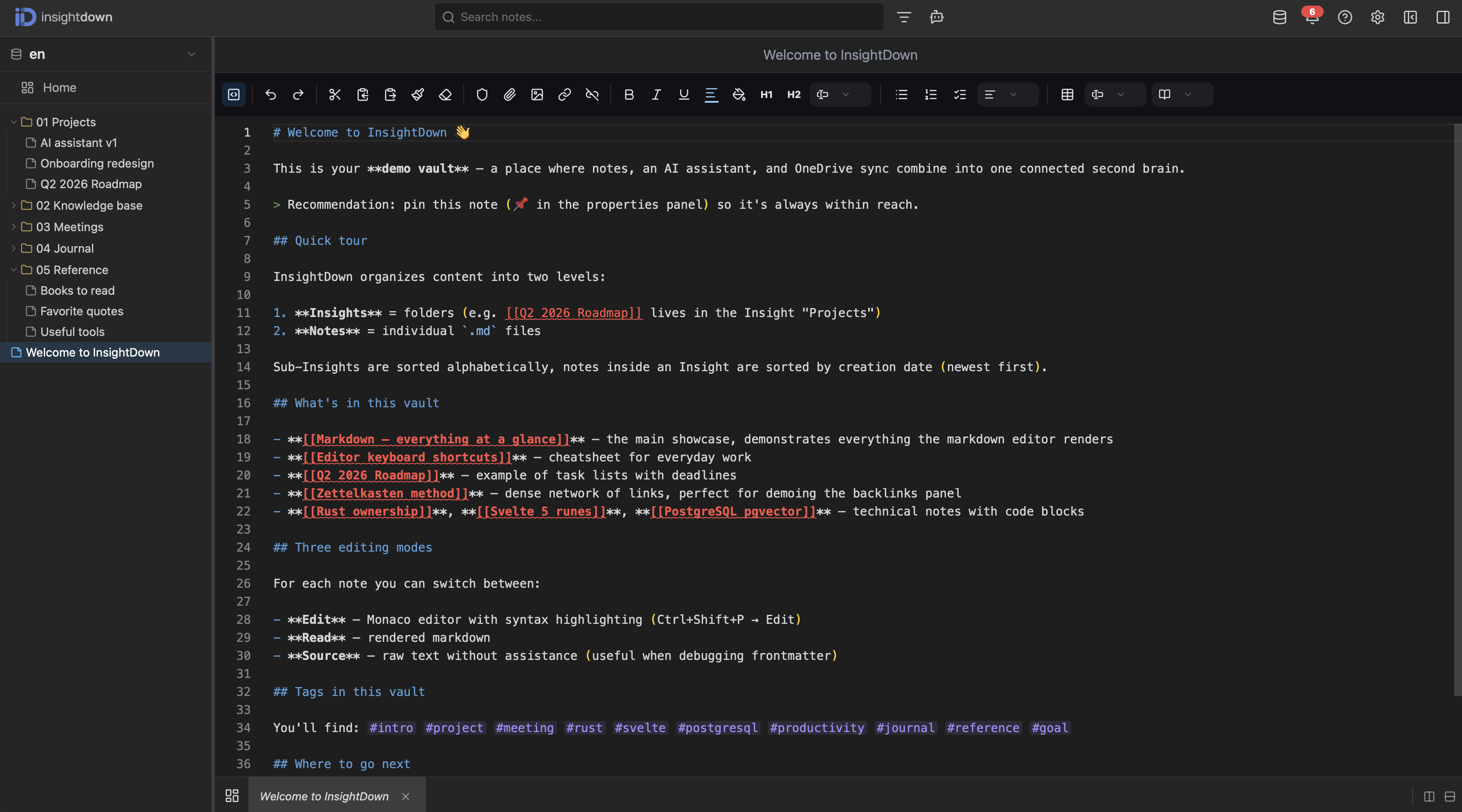Open the Useful tools note
The image size is (1462, 812).
pos(72,332)
